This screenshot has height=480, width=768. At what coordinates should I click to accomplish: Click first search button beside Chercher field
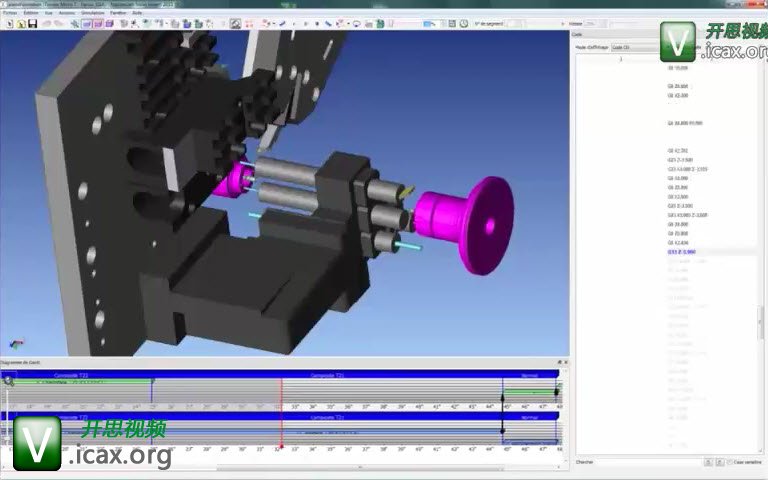point(708,462)
